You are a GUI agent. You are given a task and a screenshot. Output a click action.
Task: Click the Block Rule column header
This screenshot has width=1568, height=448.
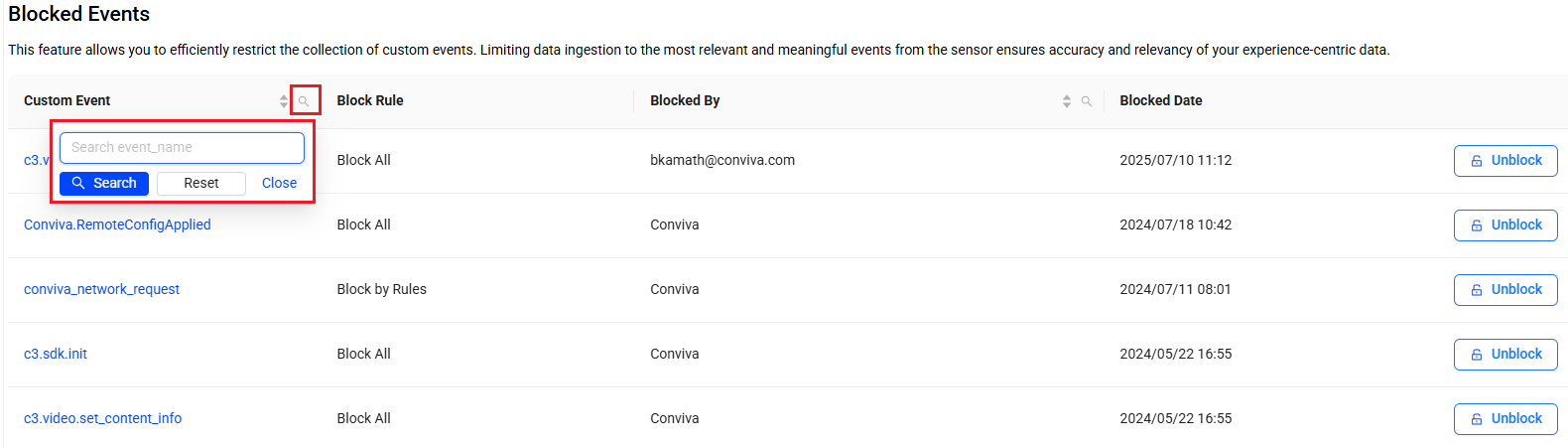pyautogui.click(x=370, y=101)
